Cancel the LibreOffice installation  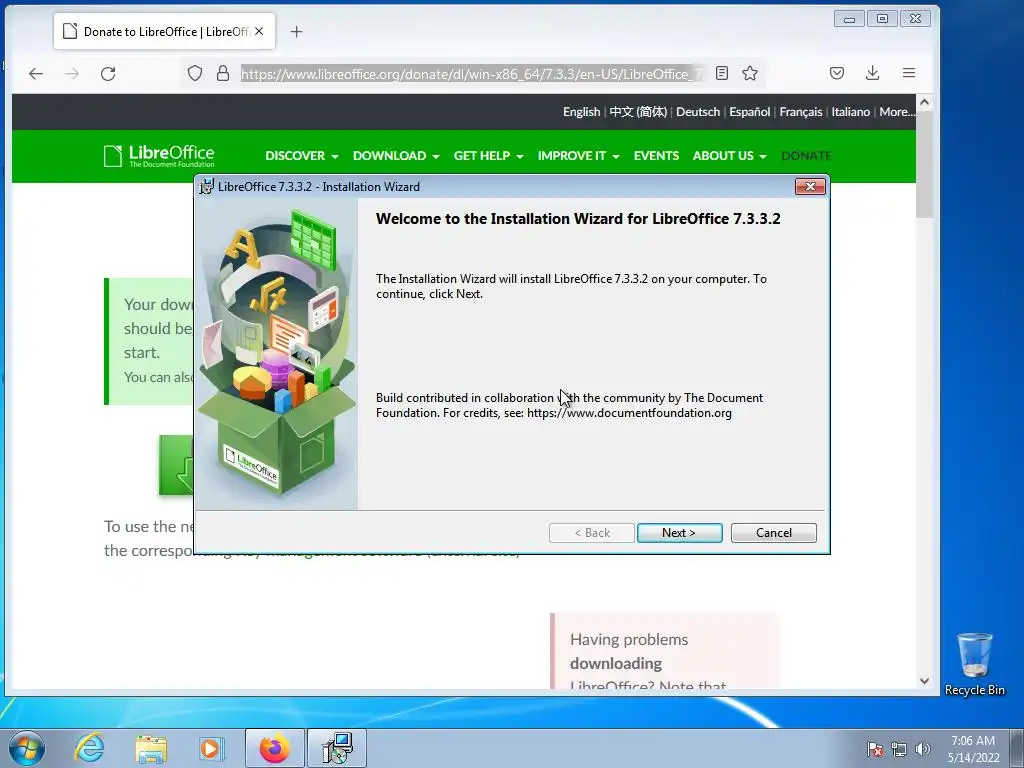[773, 533]
